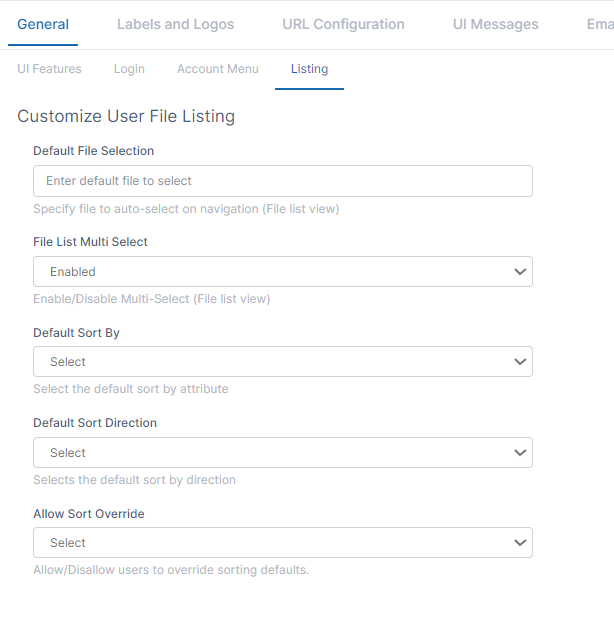Open the Allow Sort Override dropdown
Viewport: 614px width, 640px height.
click(270, 543)
